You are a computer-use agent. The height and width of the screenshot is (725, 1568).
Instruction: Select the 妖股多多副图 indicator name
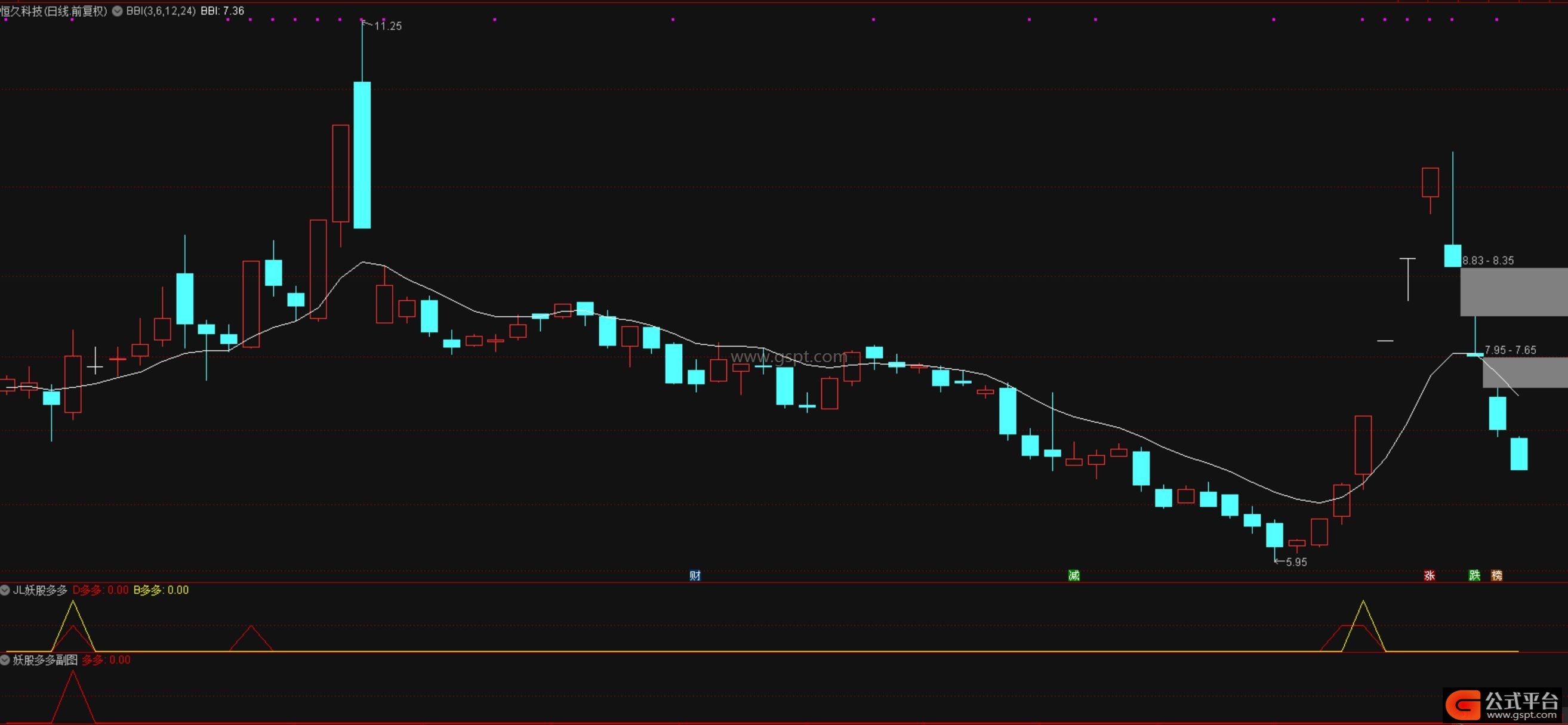(x=45, y=660)
